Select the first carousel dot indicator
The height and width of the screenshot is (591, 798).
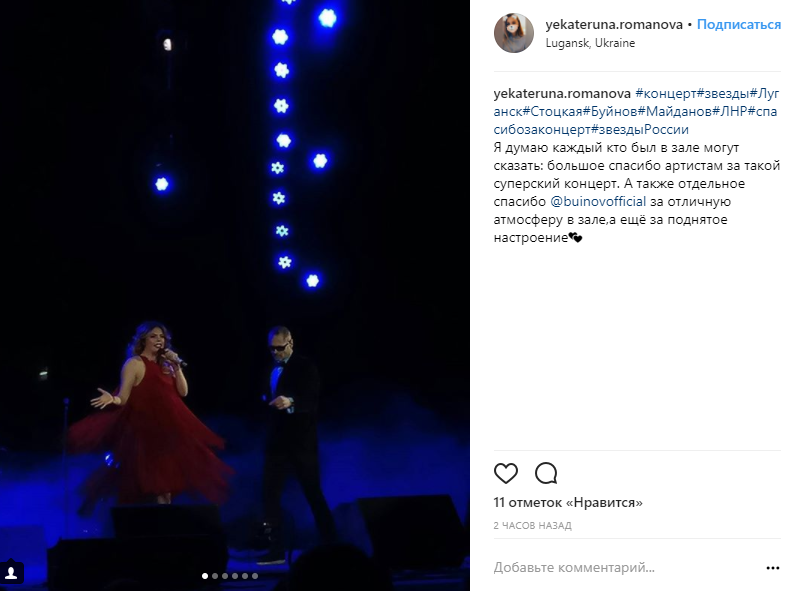[205, 576]
